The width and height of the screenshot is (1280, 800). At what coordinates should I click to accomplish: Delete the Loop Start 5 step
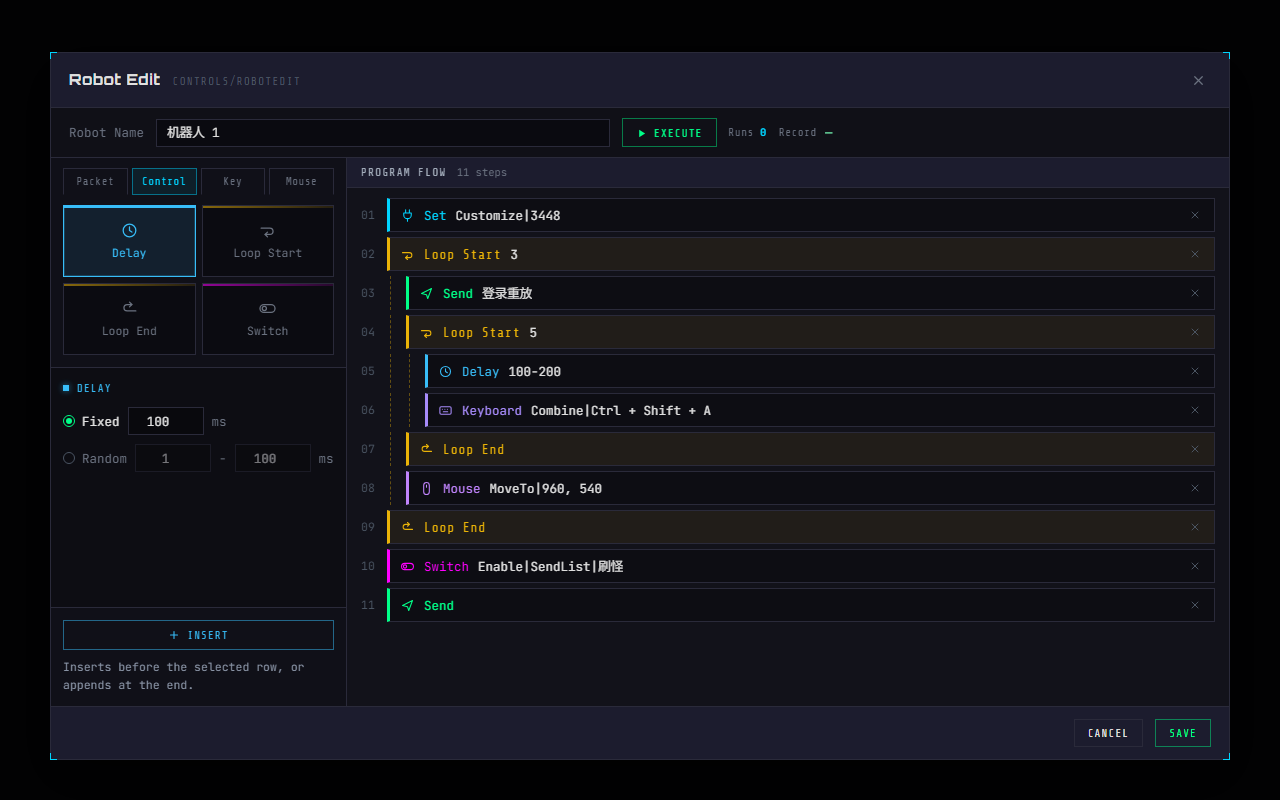1194,332
